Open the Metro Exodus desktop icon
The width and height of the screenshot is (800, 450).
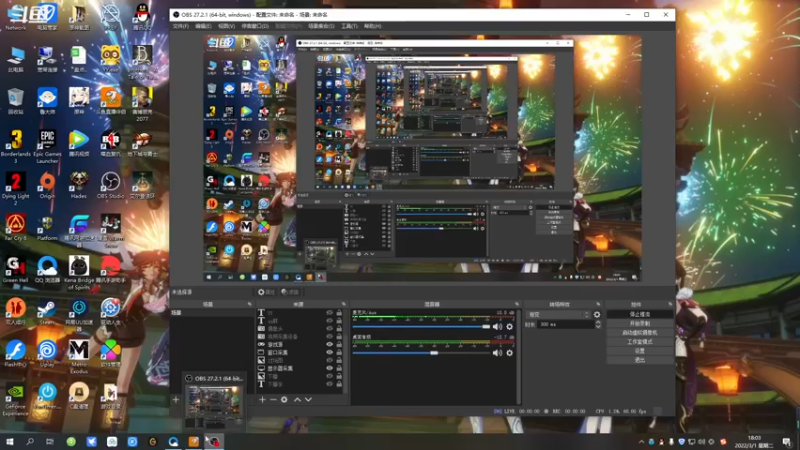pyautogui.click(x=79, y=357)
